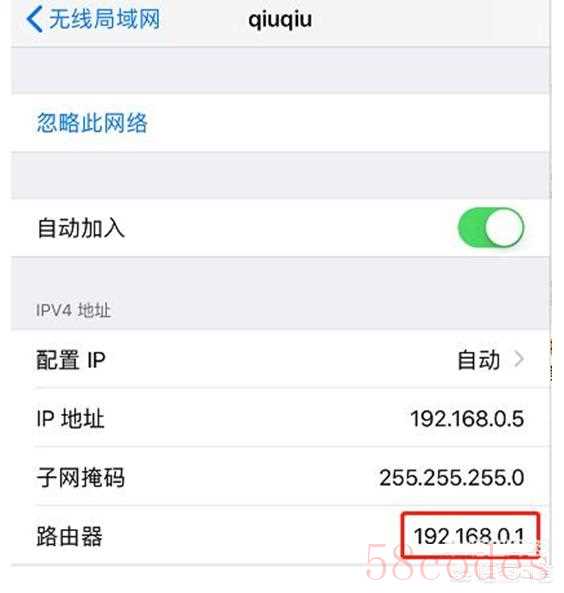Select the 路由器 row label
Viewport: 564px width, 593px height.
(x=70, y=536)
